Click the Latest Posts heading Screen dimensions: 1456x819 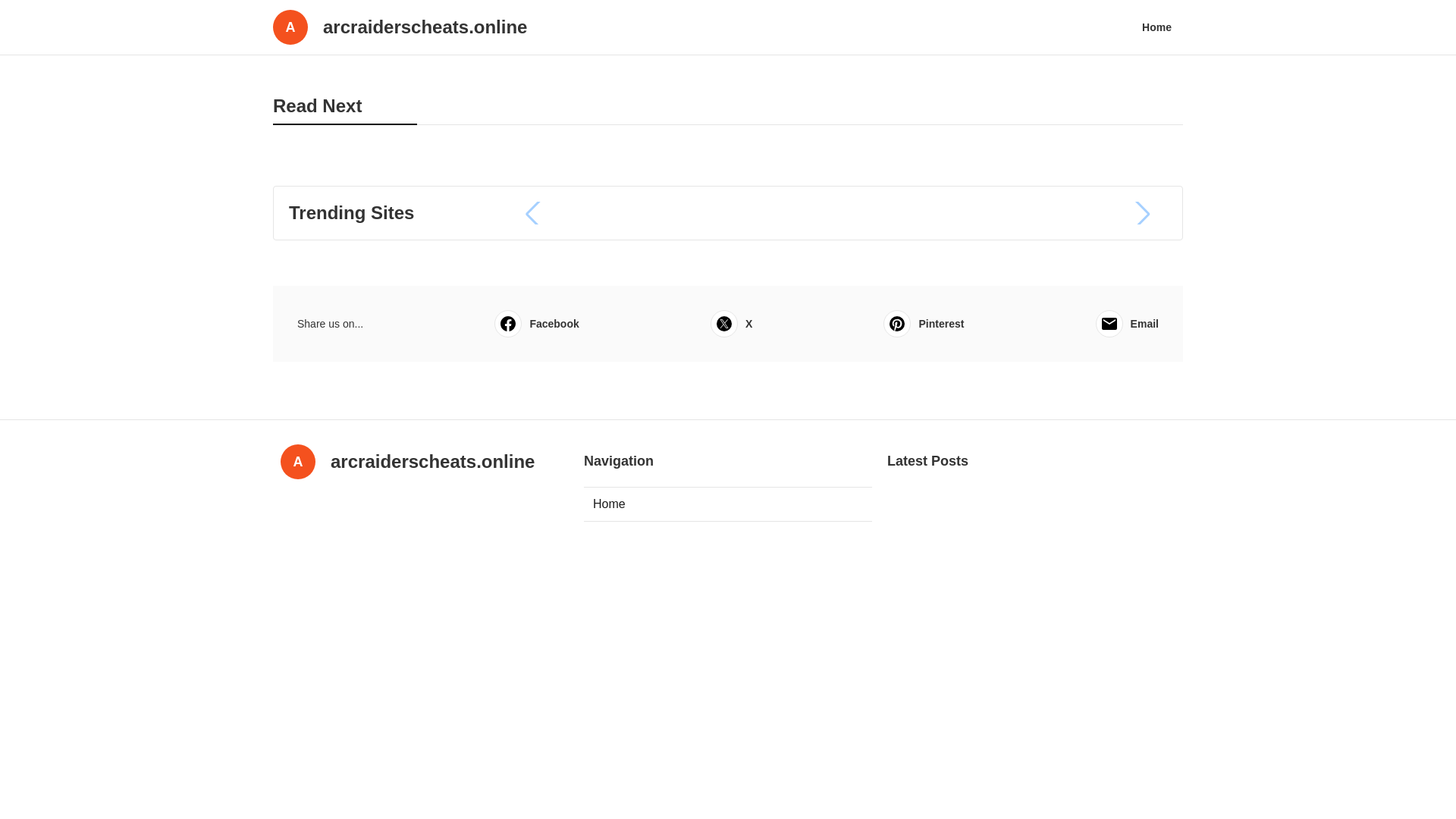click(x=927, y=461)
